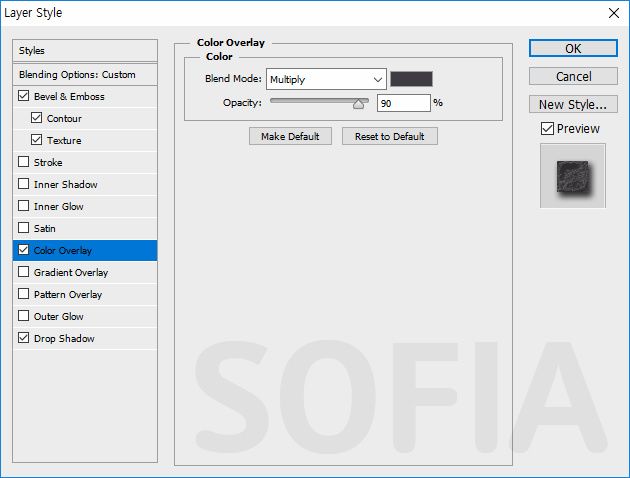Toggle the Preview checkbox

point(547,129)
